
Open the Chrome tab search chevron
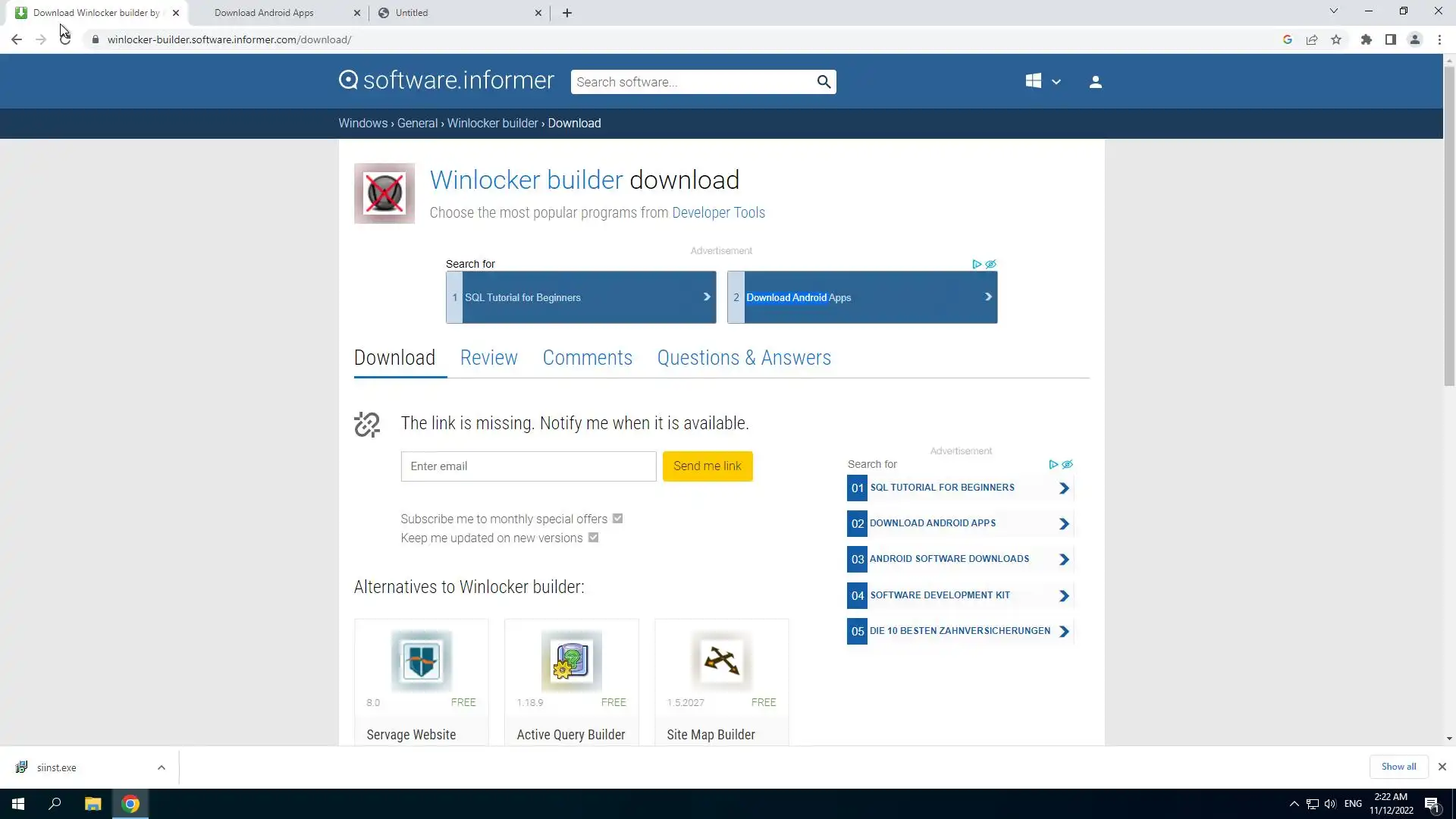pos(1333,11)
